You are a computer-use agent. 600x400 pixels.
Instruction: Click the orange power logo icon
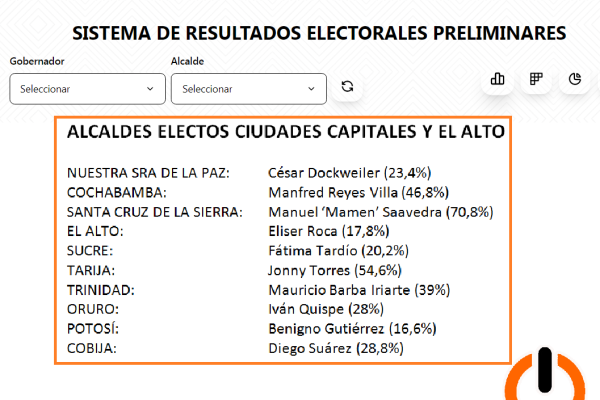(x=545, y=377)
